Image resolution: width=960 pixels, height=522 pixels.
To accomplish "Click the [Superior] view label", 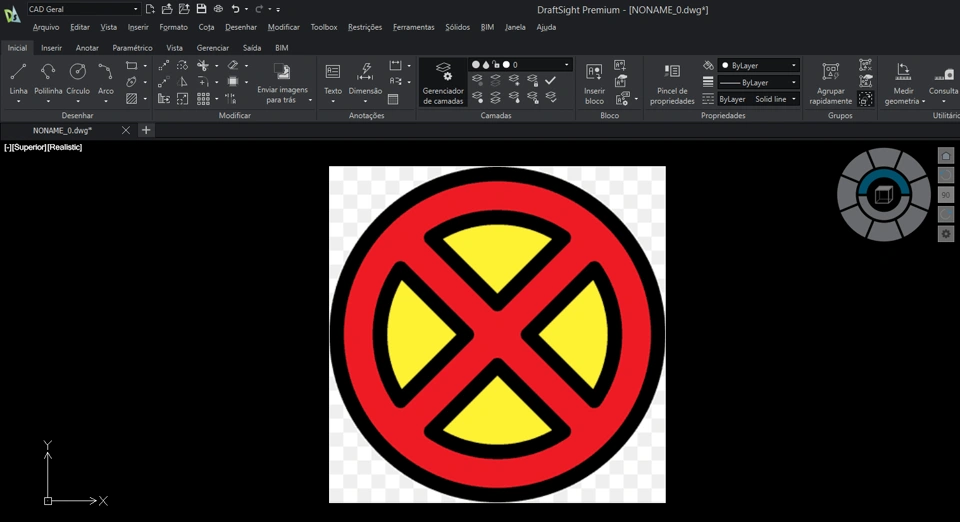I will [29, 147].
